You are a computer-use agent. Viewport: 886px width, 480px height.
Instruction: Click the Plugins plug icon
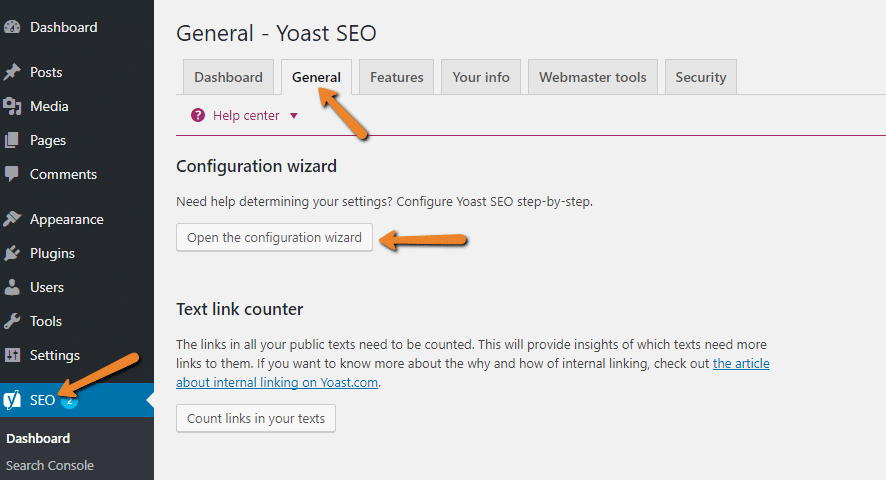click(12, 253)
